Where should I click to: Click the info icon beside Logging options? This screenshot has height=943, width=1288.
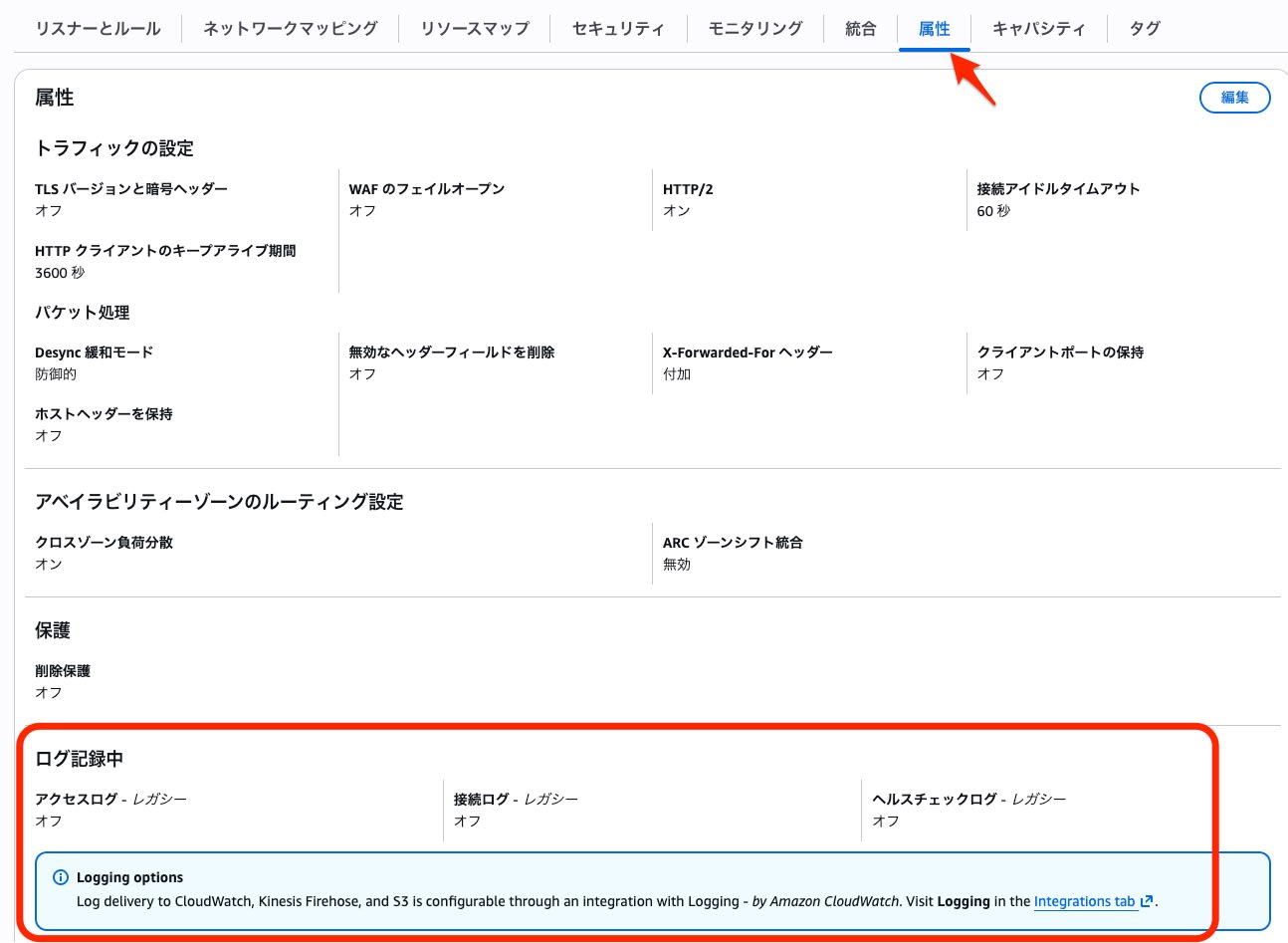tap(60, 877)
